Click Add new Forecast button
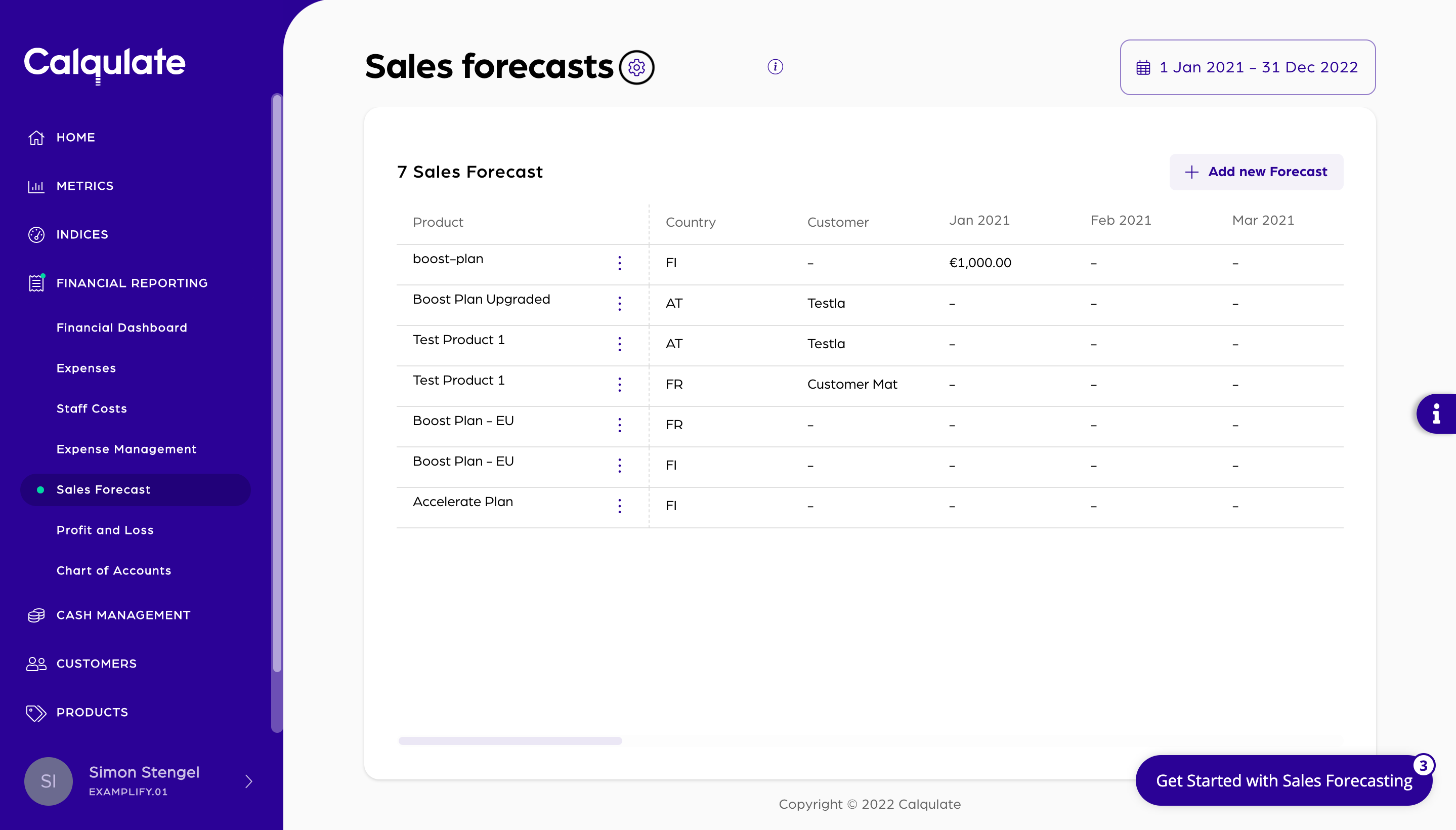This screenshot has width=1456, height=830. point(1256,172)
